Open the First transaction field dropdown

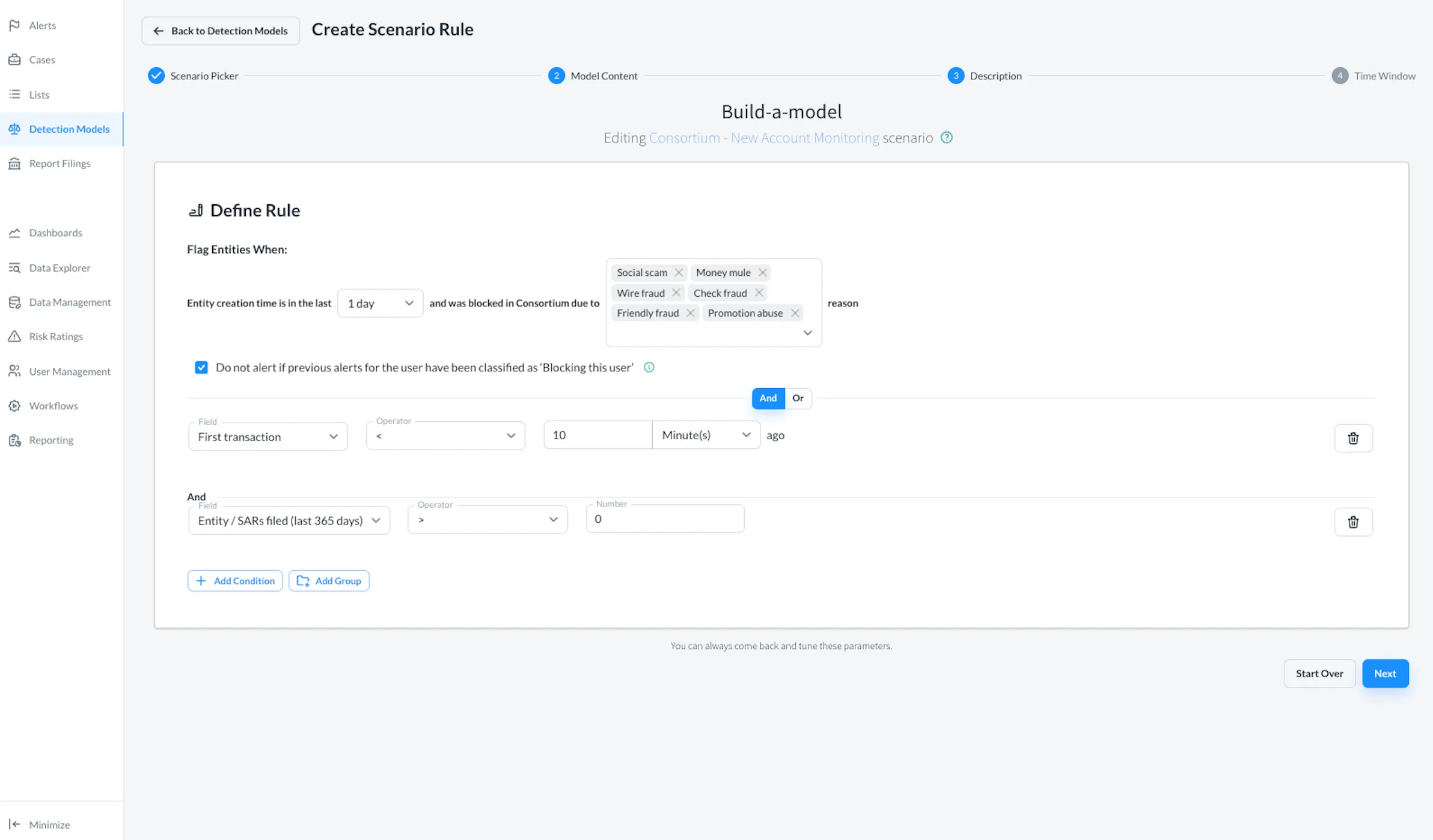click(x=267, y=437)
